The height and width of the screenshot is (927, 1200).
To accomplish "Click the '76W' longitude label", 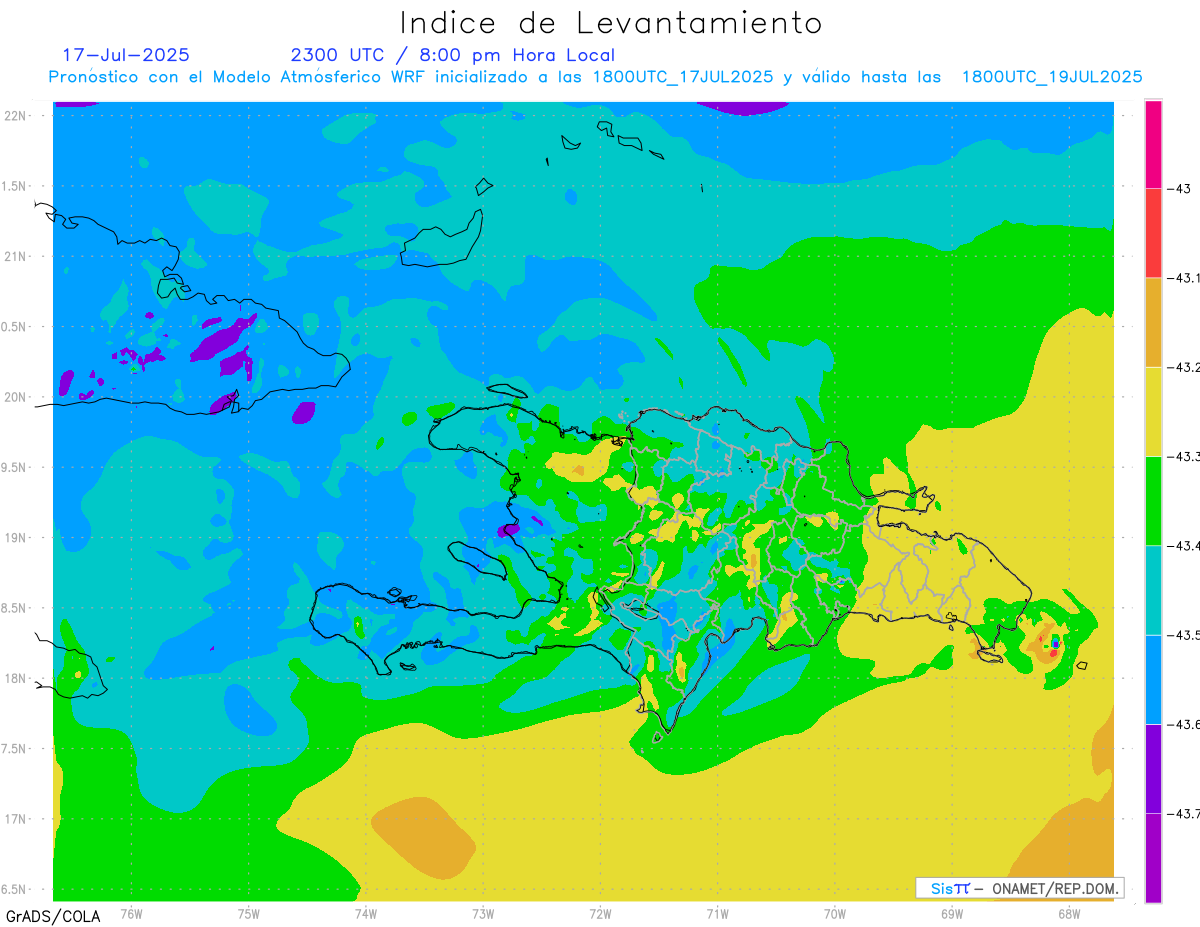I will click(131, 914).
